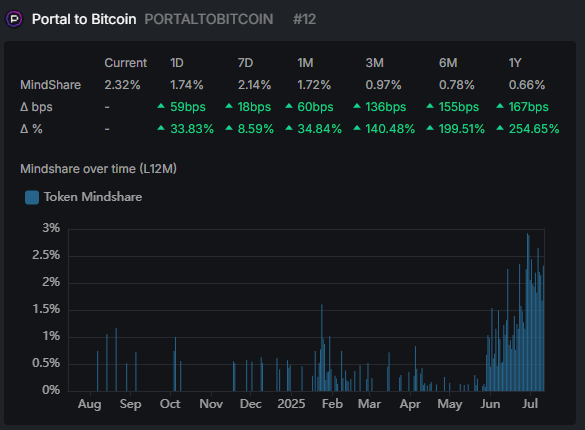Click the 33.83% change value
This screenshot has height=430, width=585.
point(192,129)
